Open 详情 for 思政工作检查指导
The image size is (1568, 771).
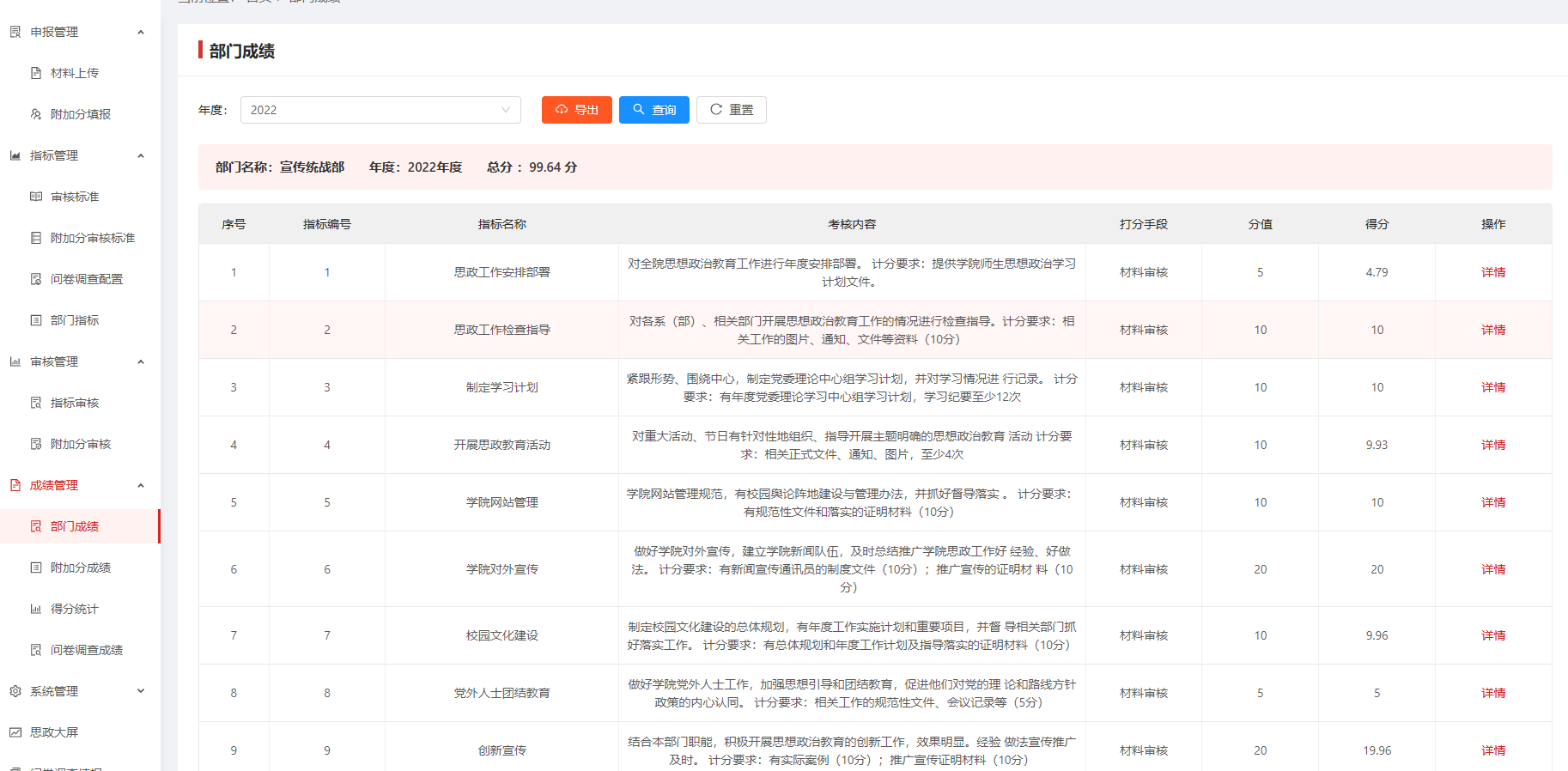[1493, 330]
